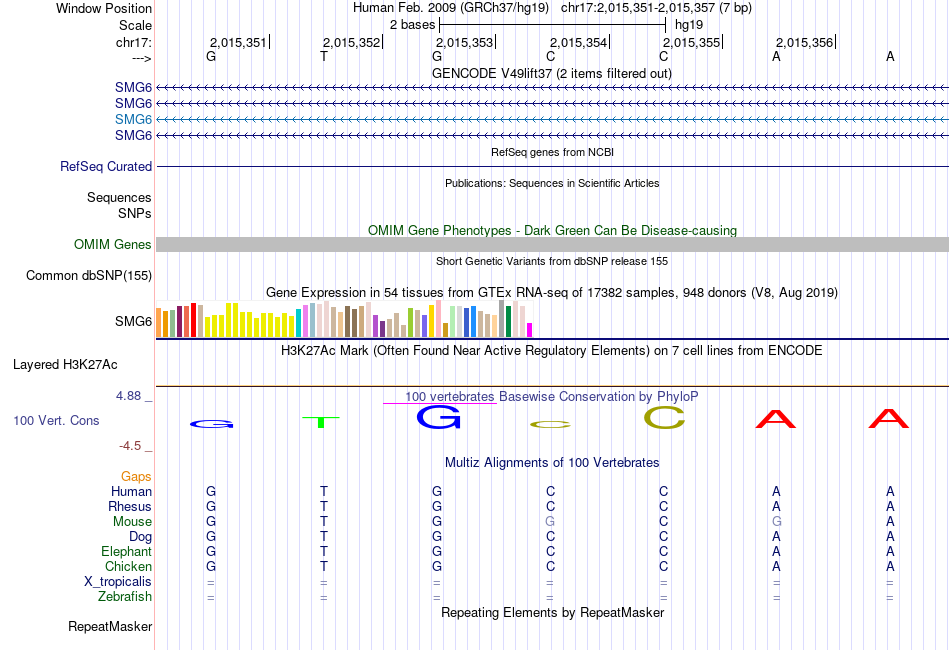Click the large olive C conservation logo

pyautogui.click(x=665, y=417)
